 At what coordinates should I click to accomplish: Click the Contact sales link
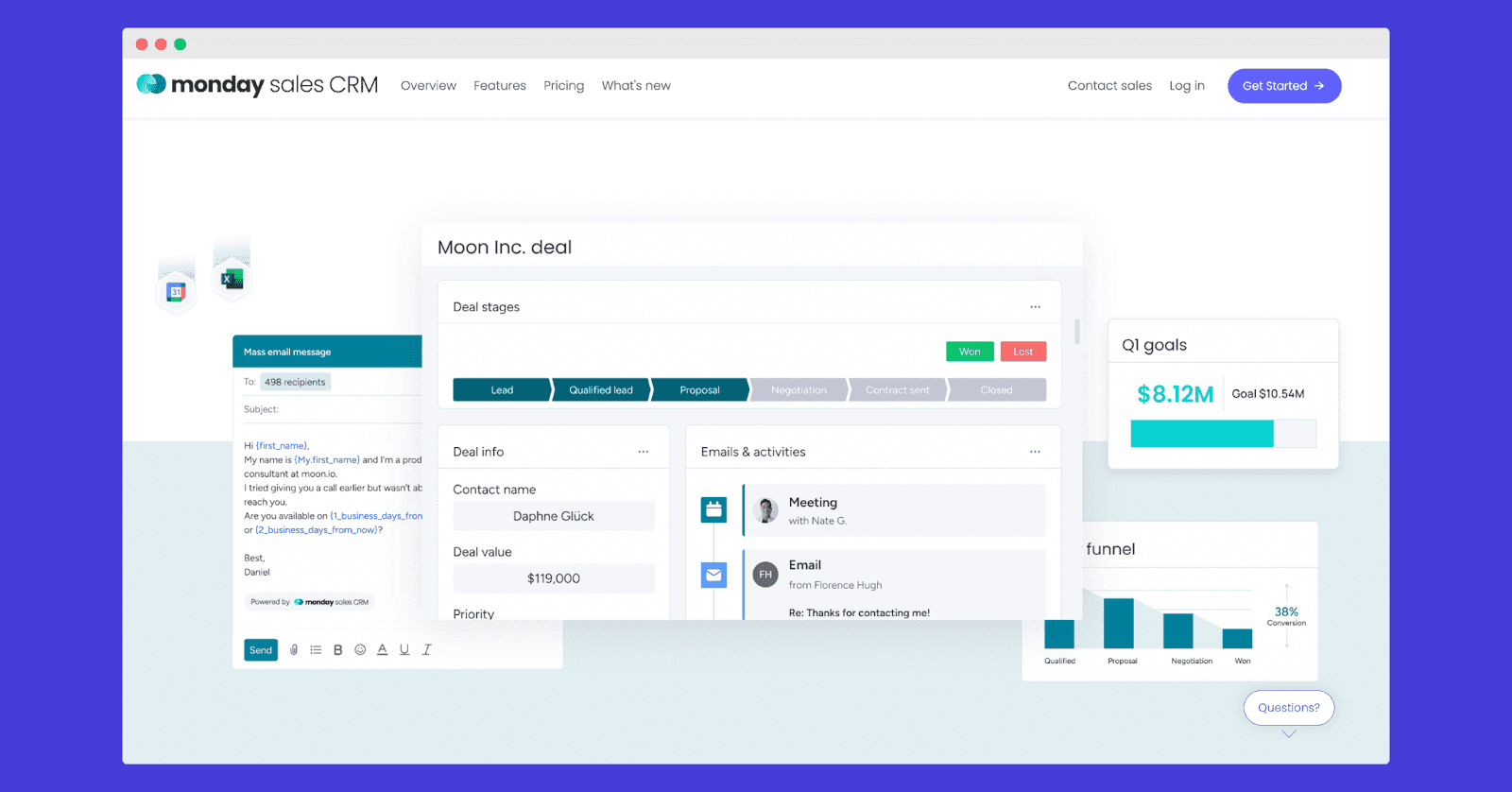(x=1109, y=86)
